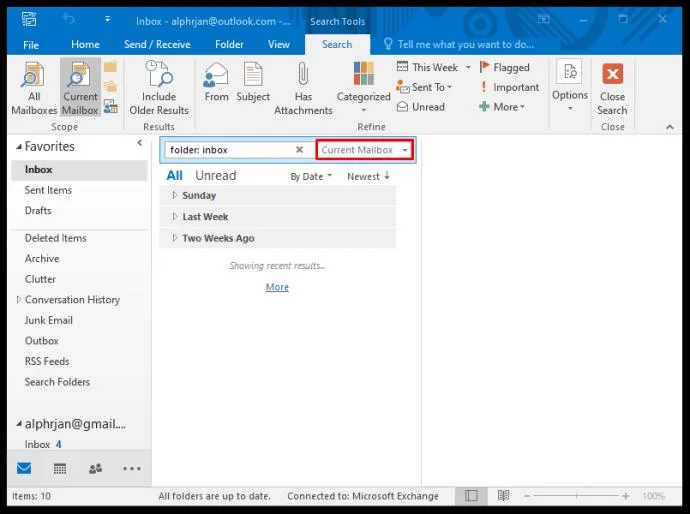Click Send/Receive All Folders quick icon
The image size is (690, 514).
click(x=29, y=19)
